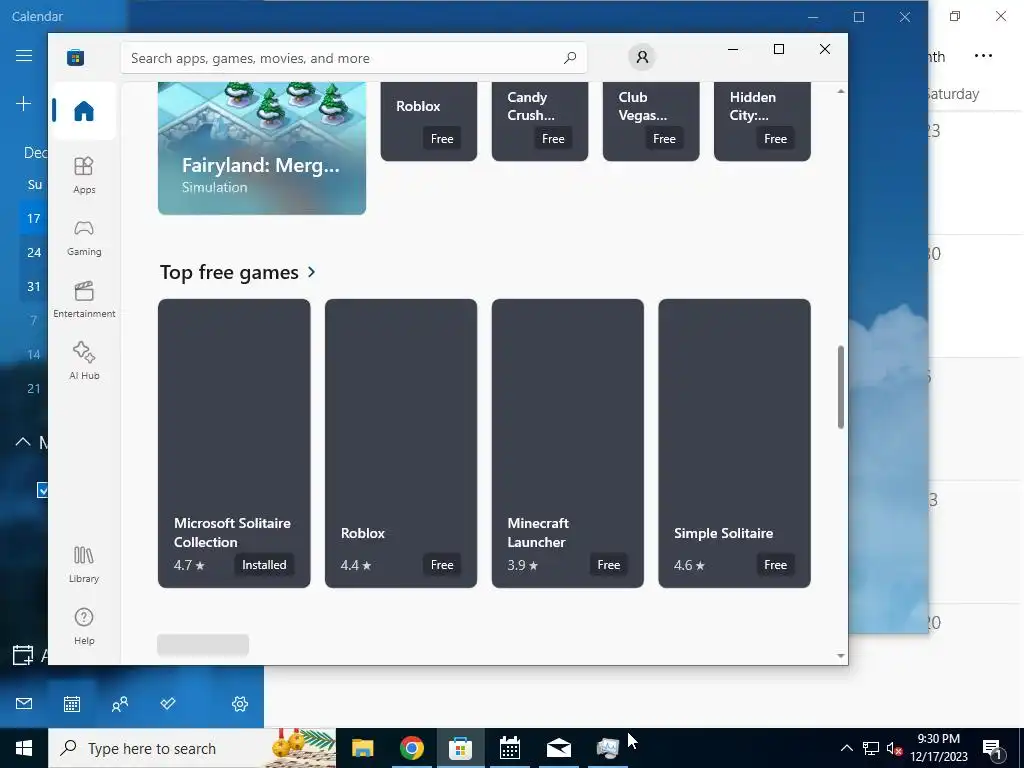Open the user account profile icon
This screenshot has width=1024, height=768.
pyautogui.click(x=642, y=57)
